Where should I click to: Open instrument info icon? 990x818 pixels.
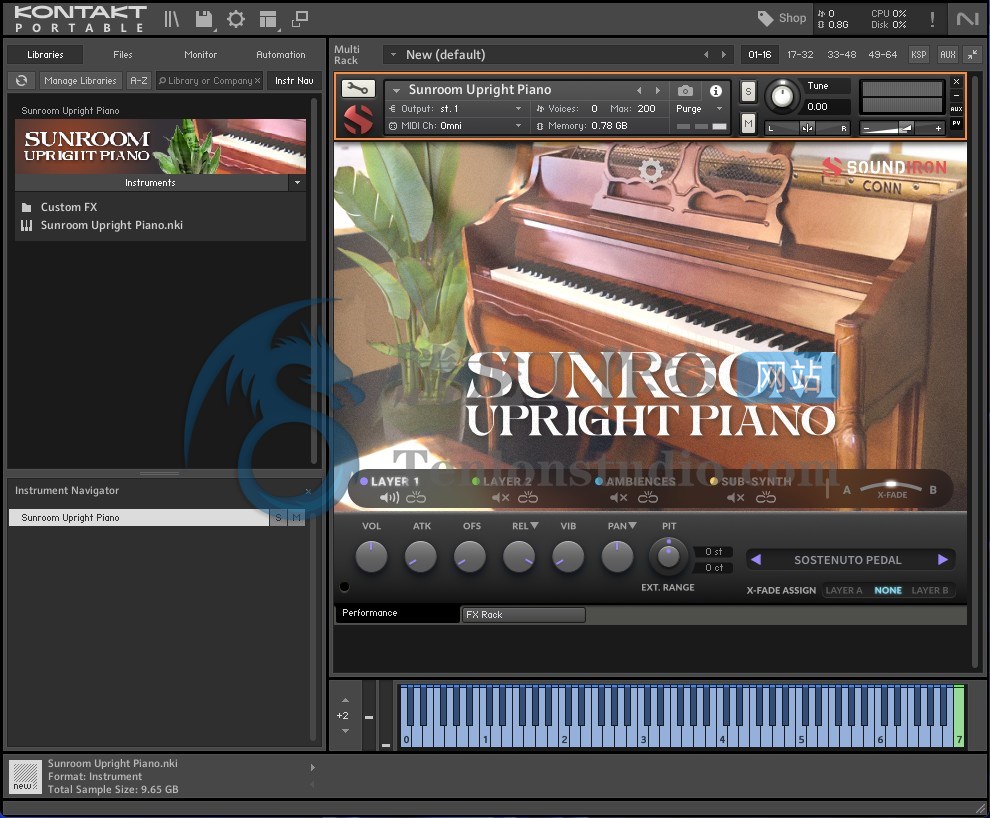click(x=715, y=91)
